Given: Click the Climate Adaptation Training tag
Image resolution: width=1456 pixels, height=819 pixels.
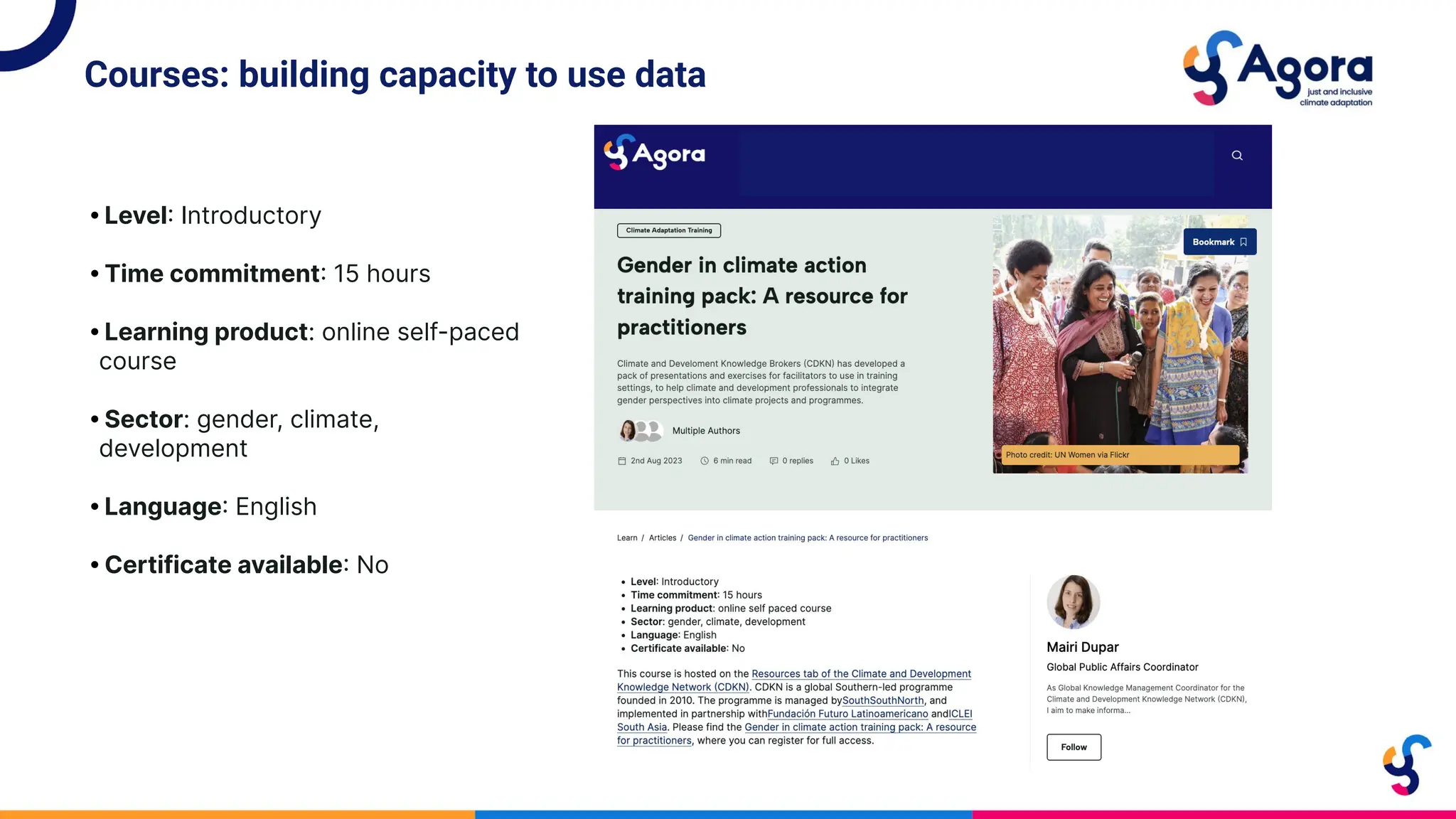Looking at the screenshot, I should (x=669, y=230).
